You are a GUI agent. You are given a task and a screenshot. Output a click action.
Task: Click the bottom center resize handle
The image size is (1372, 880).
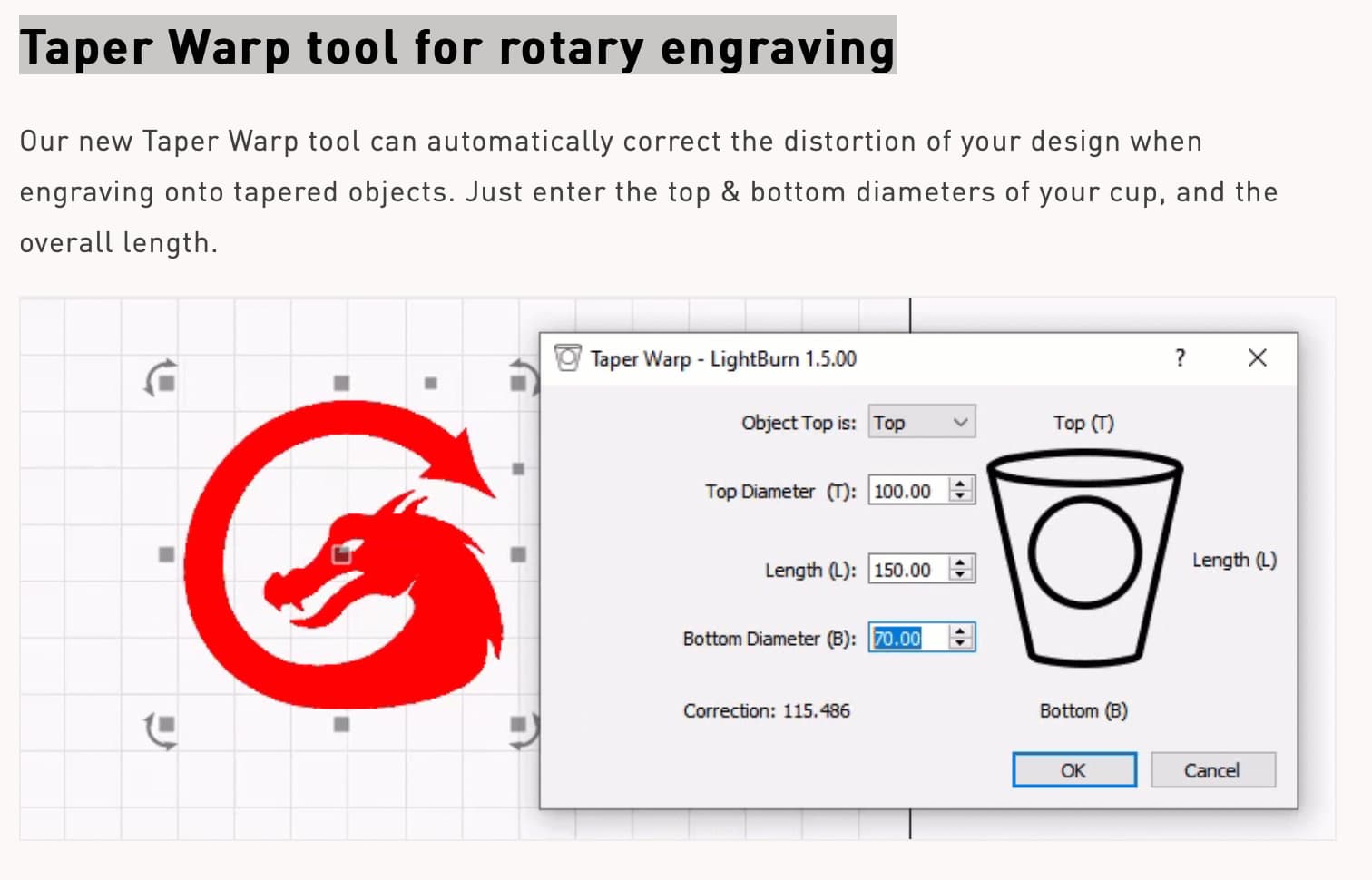click(341, 724)
